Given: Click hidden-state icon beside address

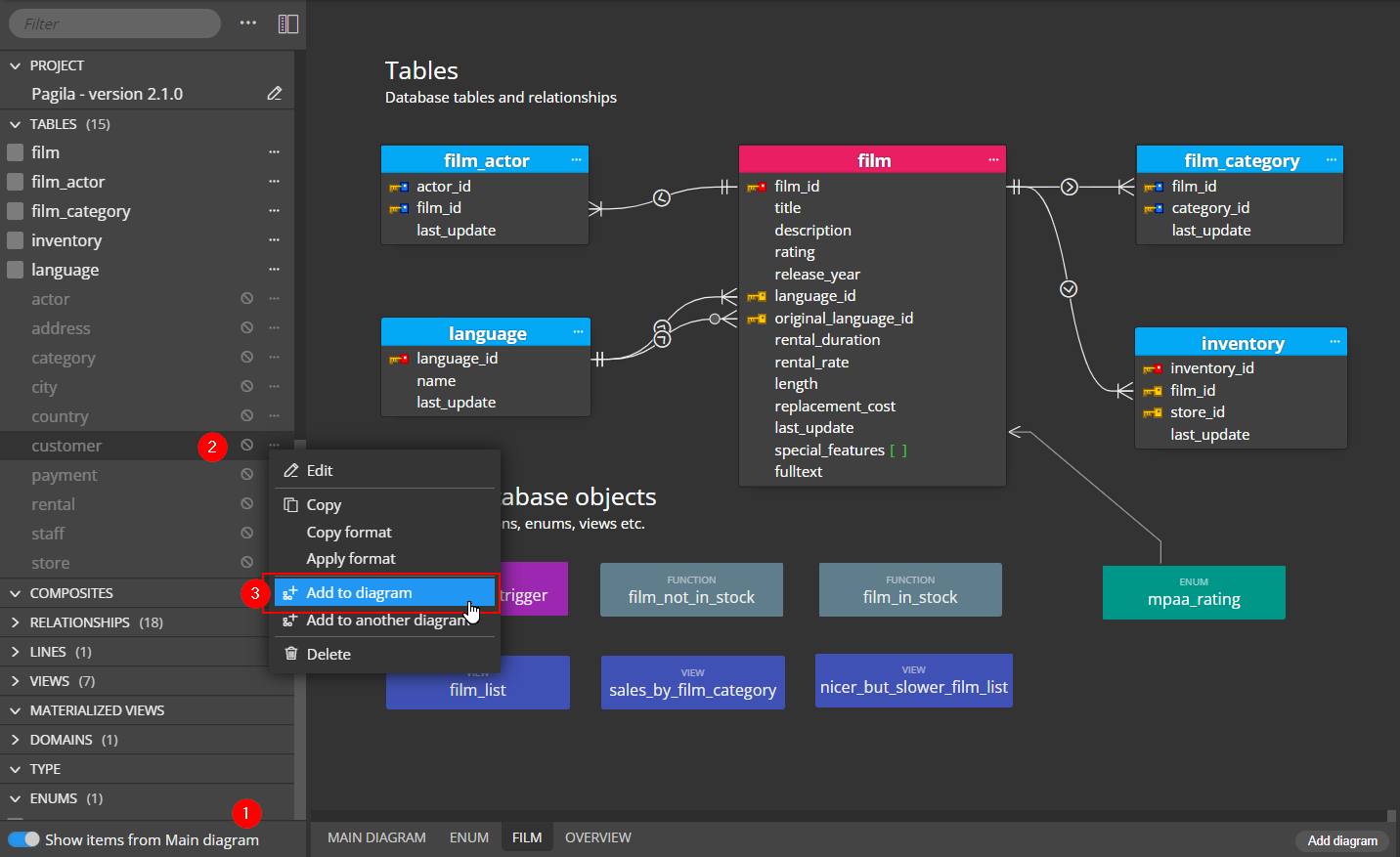Looking at the screenshot, I should [x=247, y=327].
